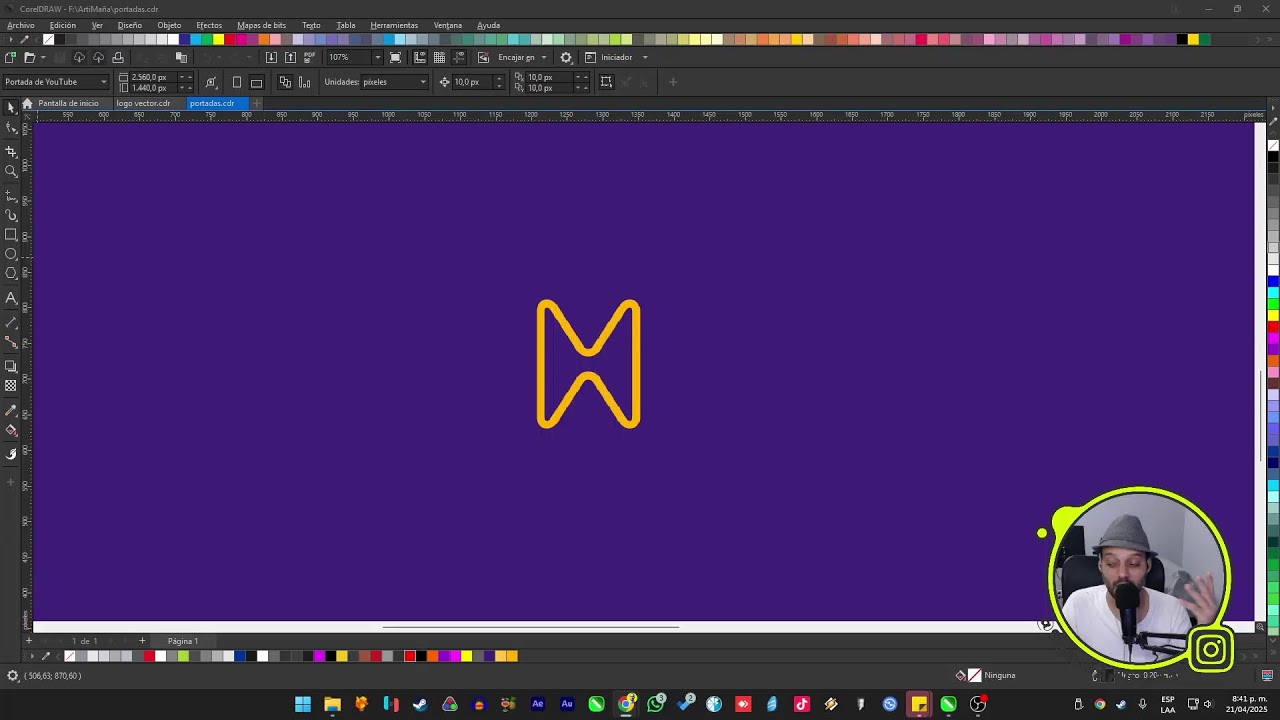This screenshot has width=1280, height=720.
Task: Open the Efectos menu
Action: (209, 25)
